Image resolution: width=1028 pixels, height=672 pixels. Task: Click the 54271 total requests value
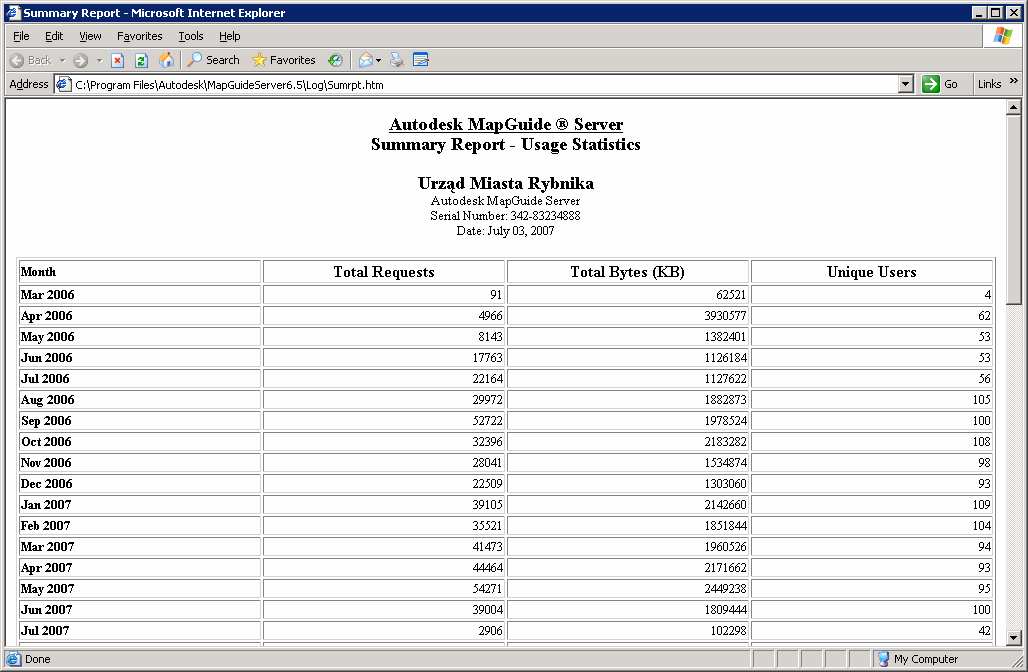point(487,588)
